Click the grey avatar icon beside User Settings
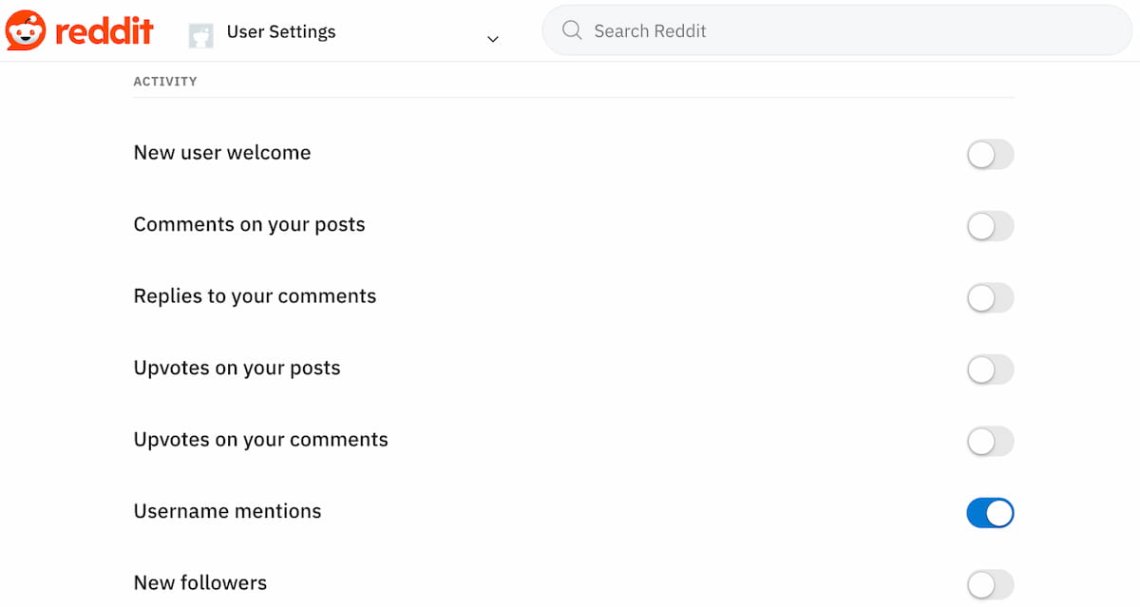The image size is (1140, 607). 202,33
